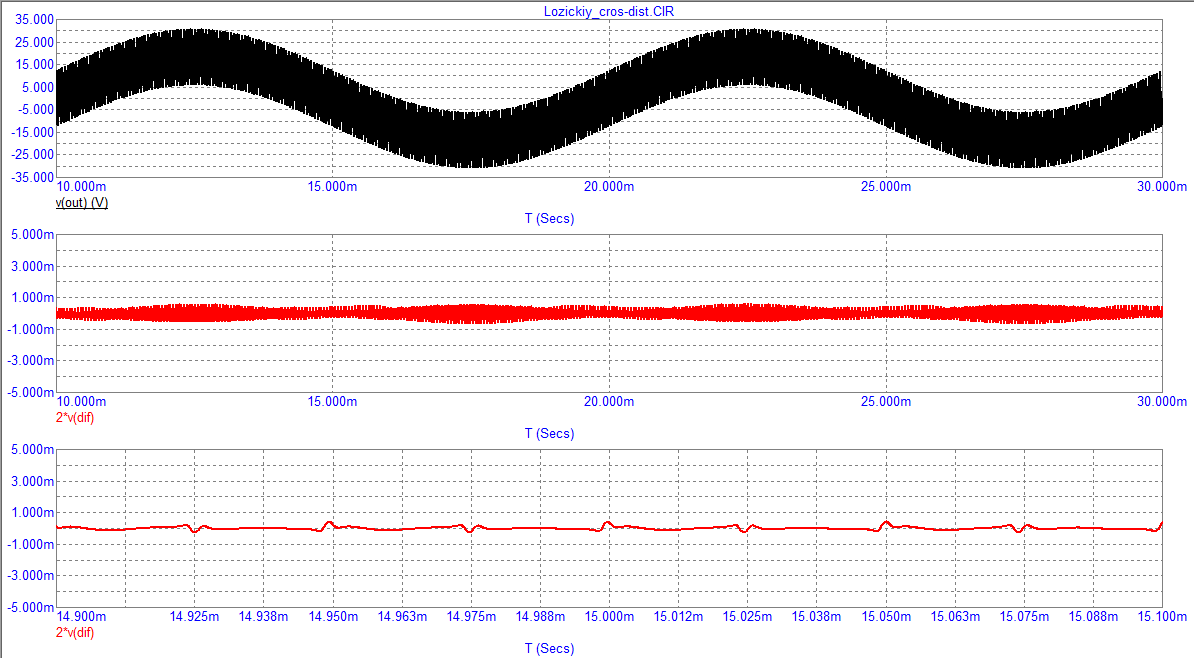Click the 14.938m time axis tick
This screenshot has height=658, width=1194.
(263, 616)
